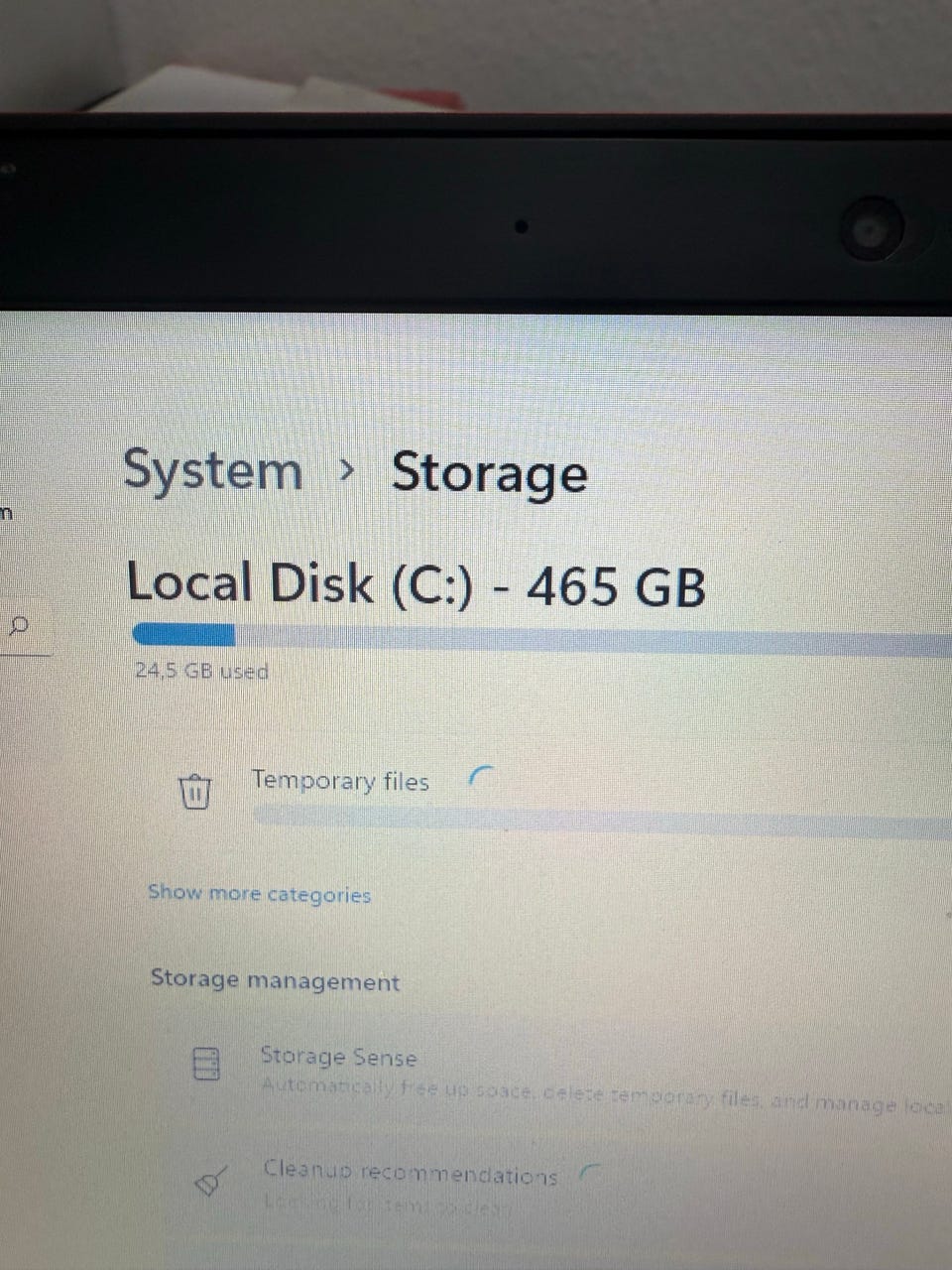Click the Temporary files usage bar

click(x=603, y=821)
